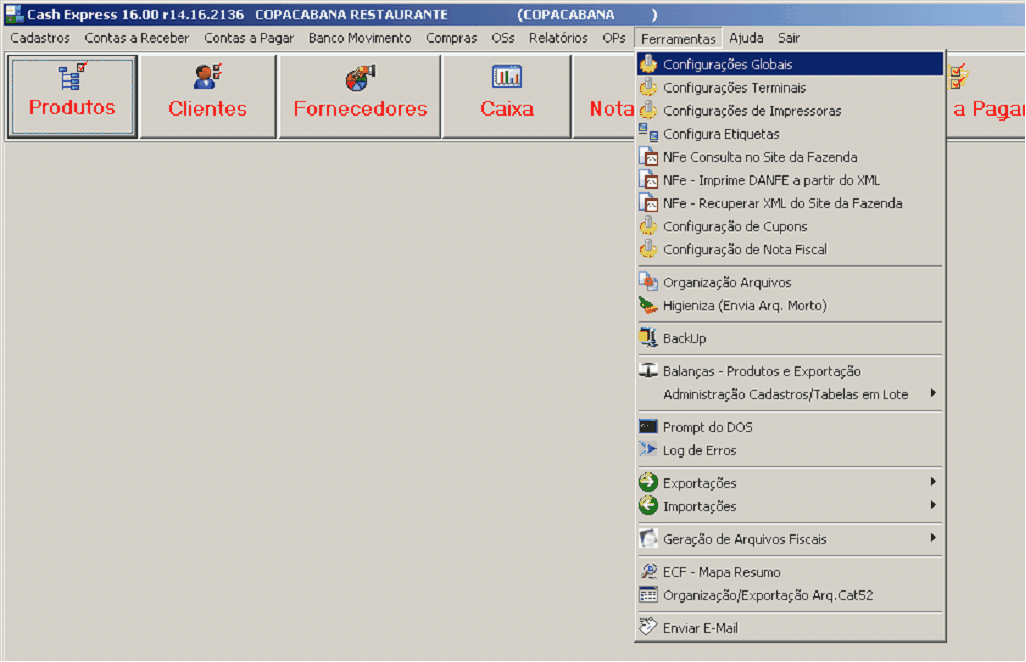
Task: Select Configurações Globais menu entry
Action: (727, 64)
